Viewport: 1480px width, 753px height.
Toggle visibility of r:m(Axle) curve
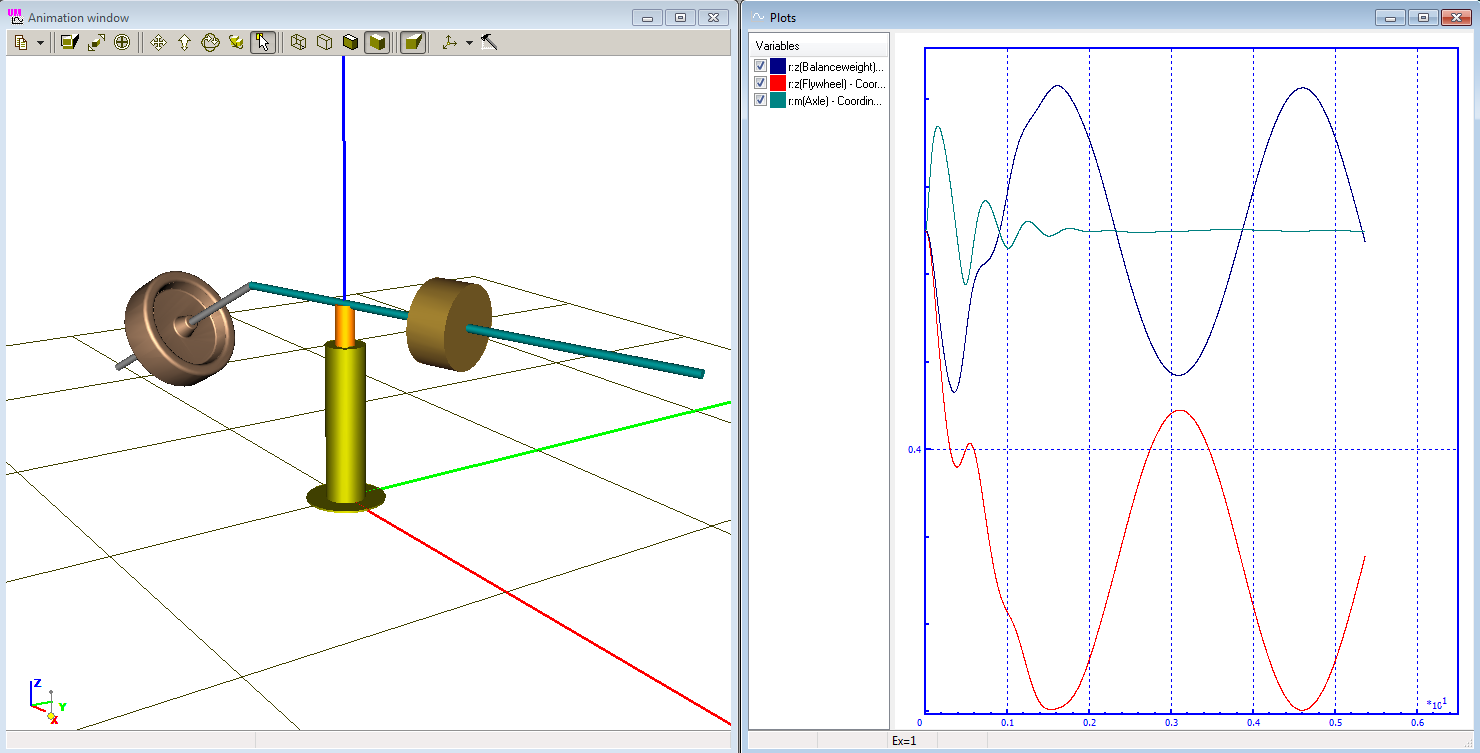(760, 100)
